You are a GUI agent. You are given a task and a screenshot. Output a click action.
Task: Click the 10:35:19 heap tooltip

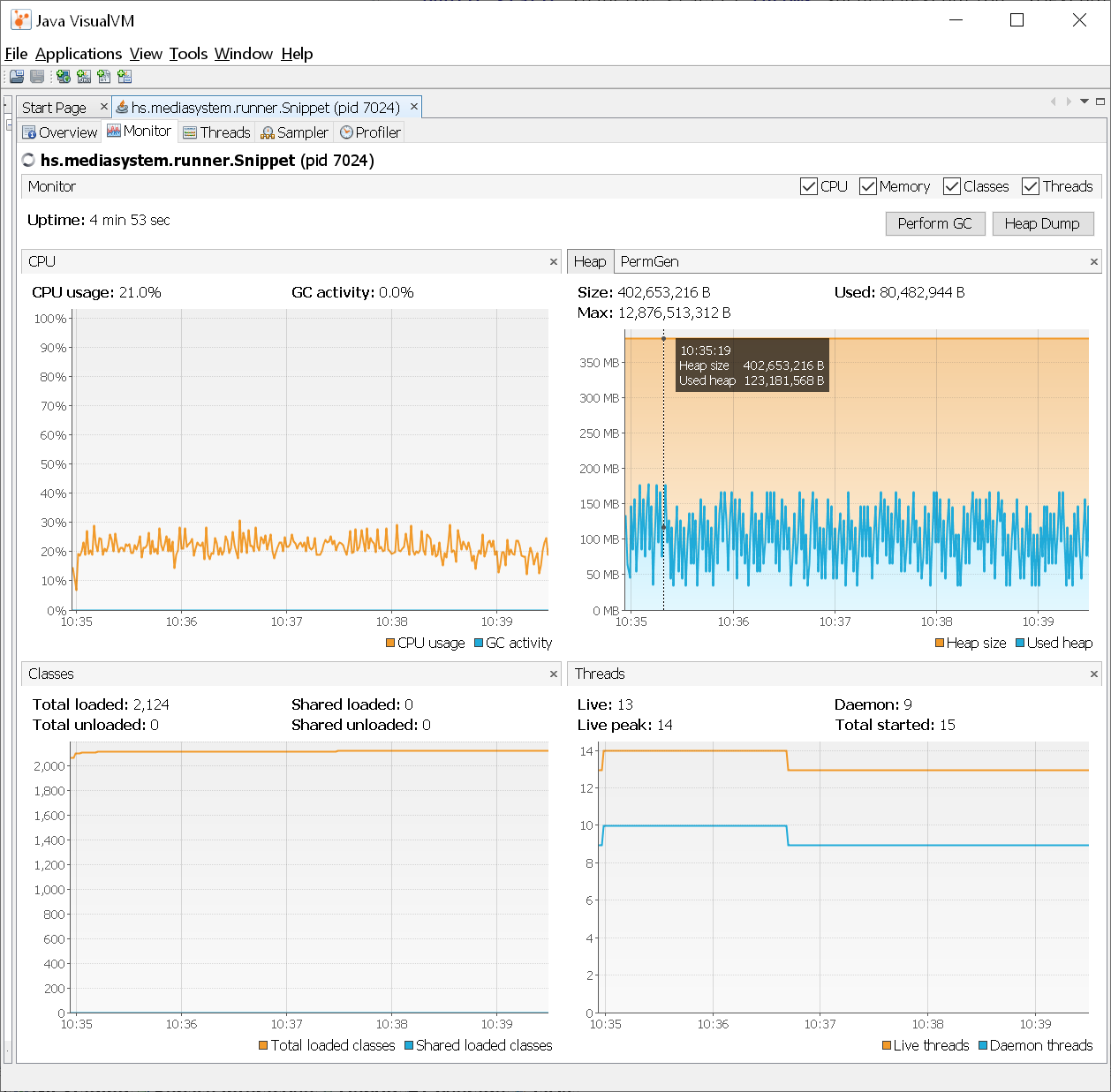(752, 365)
